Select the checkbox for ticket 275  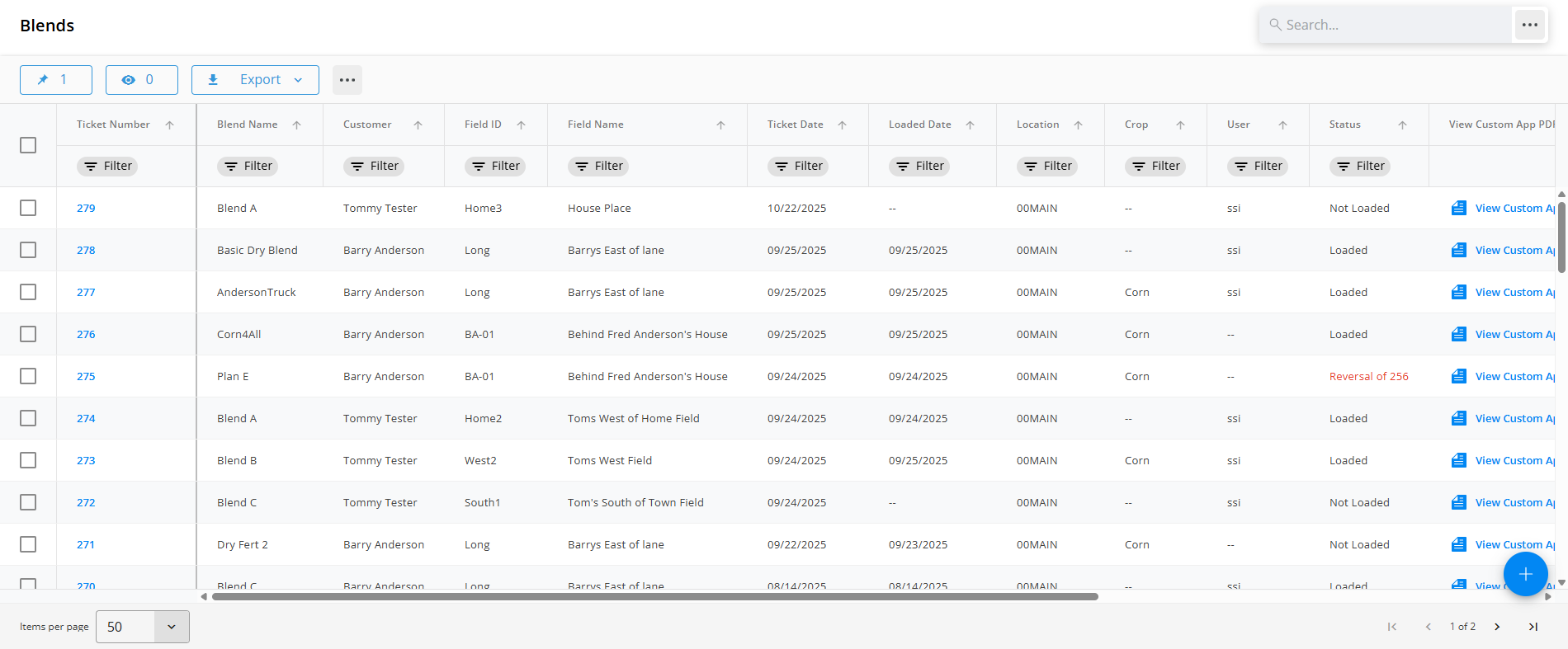[28, 376]
